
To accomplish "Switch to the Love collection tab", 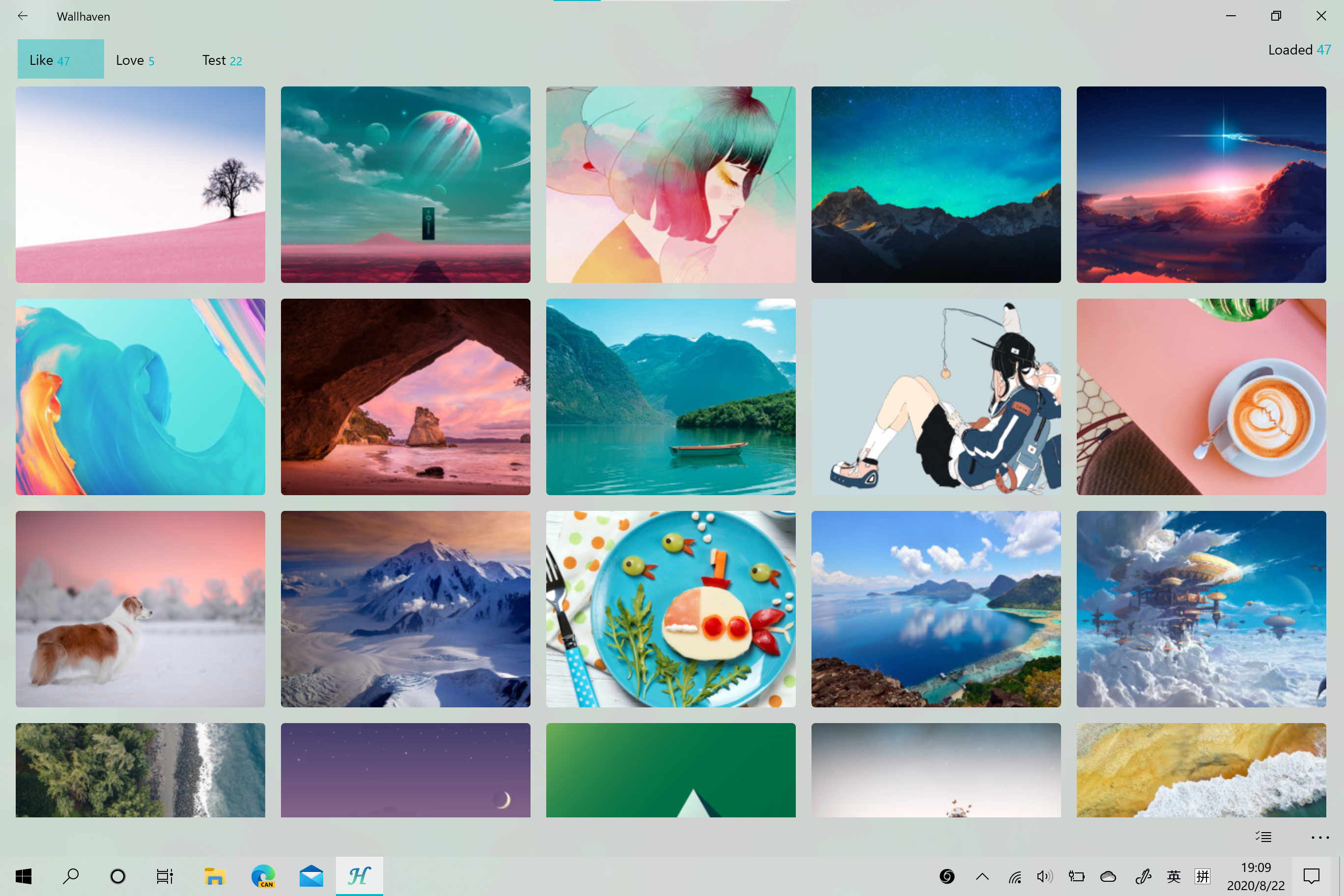I will click(x=135, y=60).
